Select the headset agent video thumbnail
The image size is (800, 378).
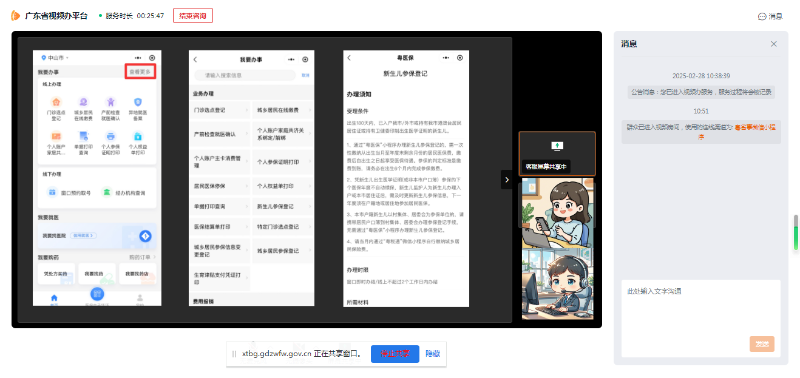click(x=557, y=284)
